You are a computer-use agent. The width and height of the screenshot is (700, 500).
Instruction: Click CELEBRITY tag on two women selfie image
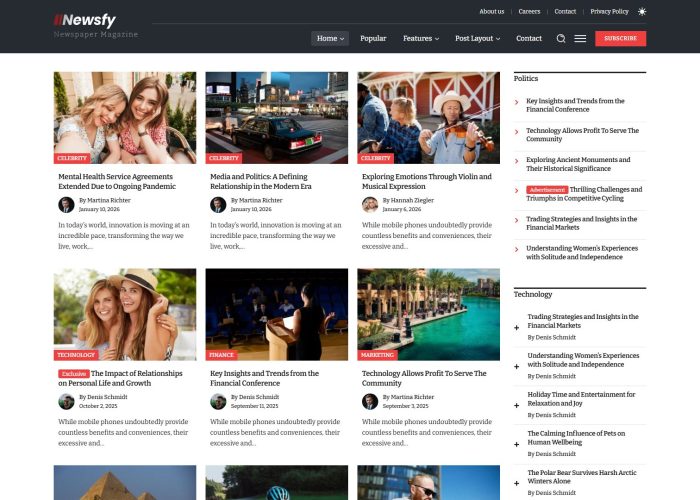coord(72,158)
